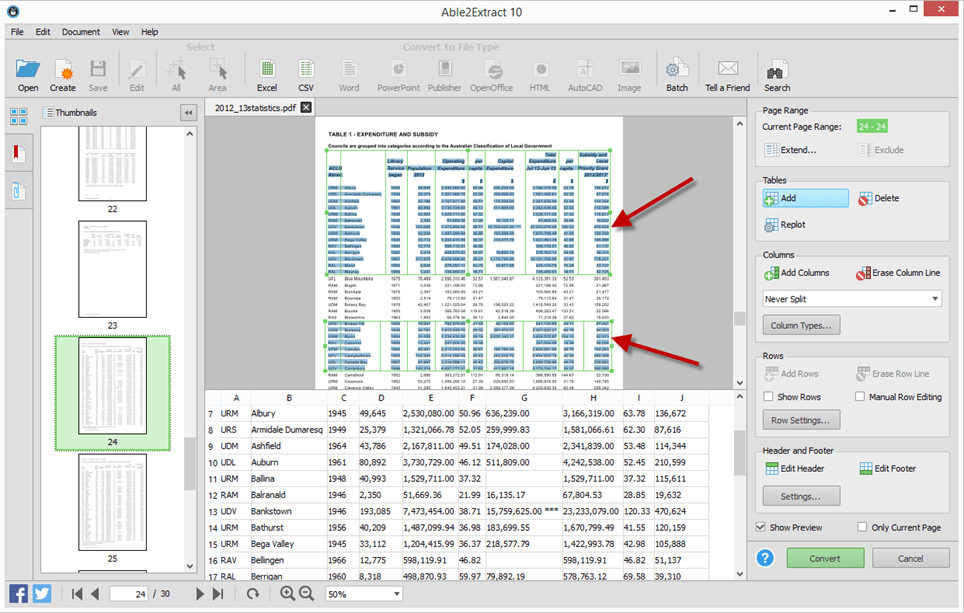This screenshot has width=964, height=613.
Task: Click the green Convert button
Action: tap(825, 558)
